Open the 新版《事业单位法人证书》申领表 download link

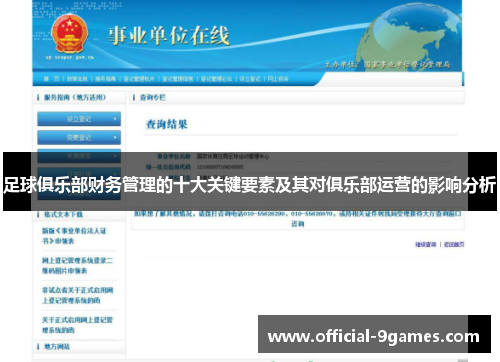74,236
